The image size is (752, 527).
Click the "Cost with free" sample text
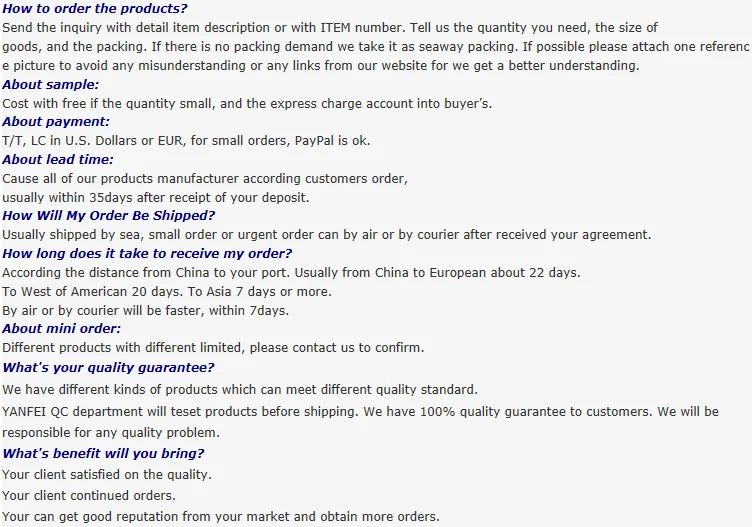click(x=247, y=103)
